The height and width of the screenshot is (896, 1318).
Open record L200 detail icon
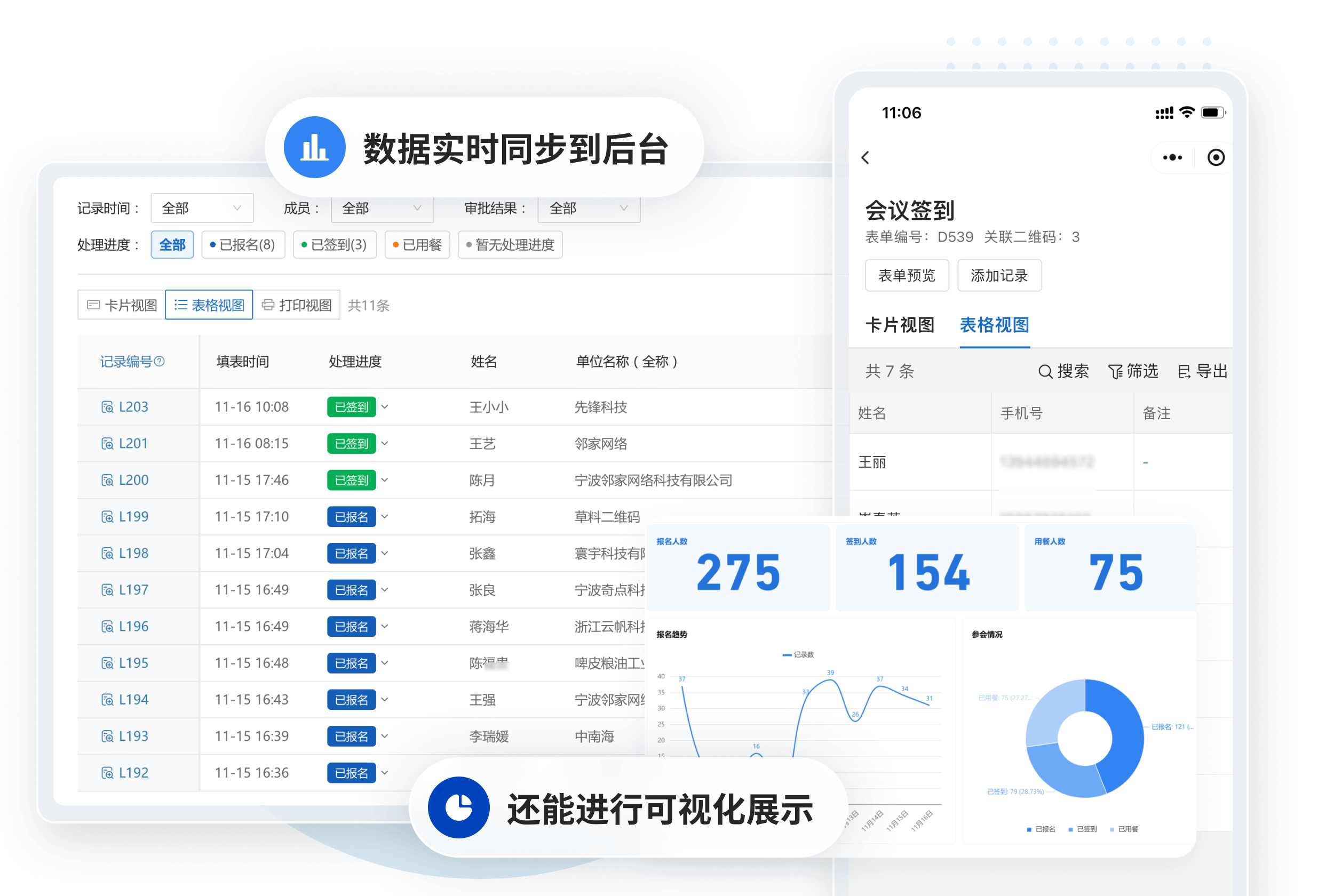coord(107,480)
